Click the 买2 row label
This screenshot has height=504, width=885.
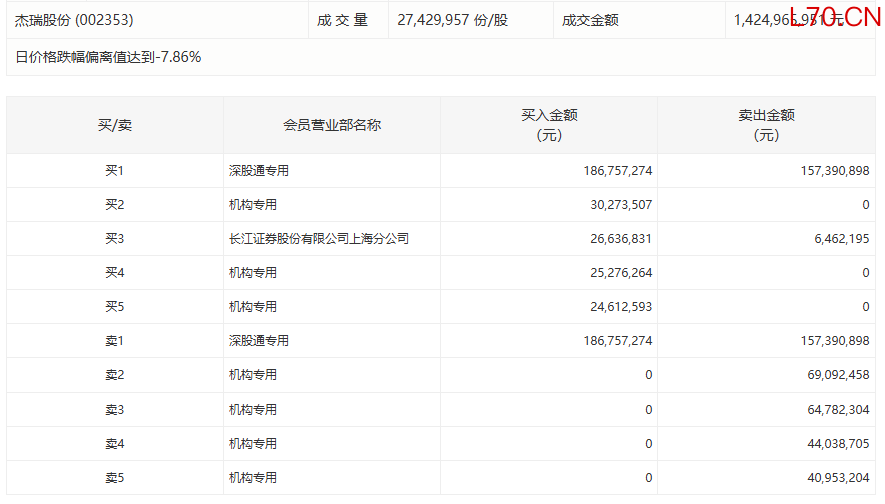point(114,205)
